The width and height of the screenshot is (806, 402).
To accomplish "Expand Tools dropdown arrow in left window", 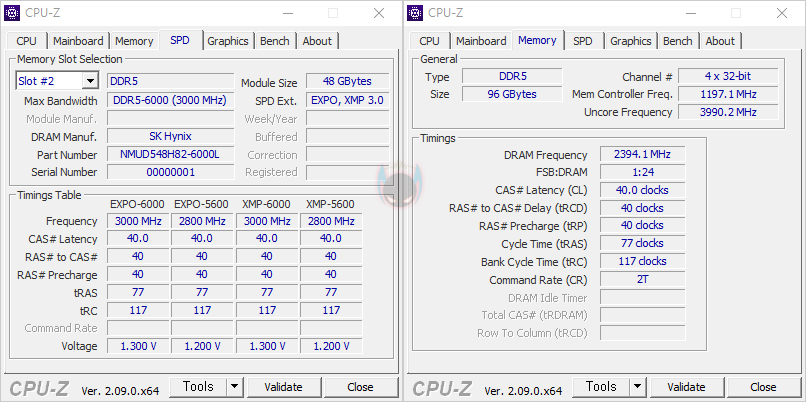I will click(x=234, y=387).
